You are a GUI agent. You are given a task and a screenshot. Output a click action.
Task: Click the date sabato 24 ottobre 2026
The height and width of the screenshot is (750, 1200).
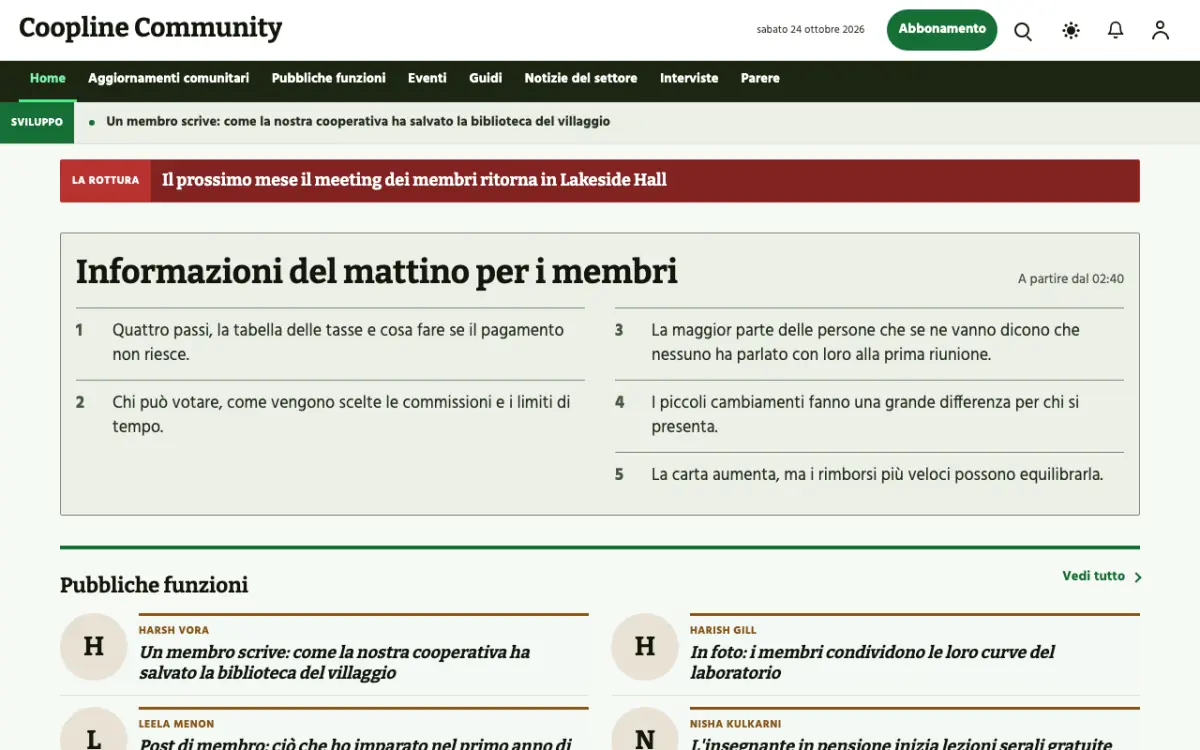[810, 30]
